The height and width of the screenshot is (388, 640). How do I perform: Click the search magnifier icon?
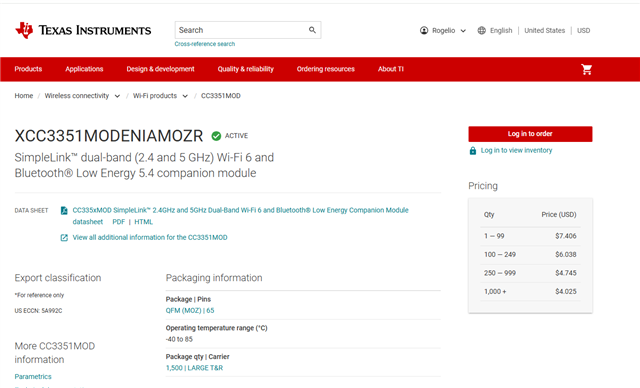(x=312, y=30)
